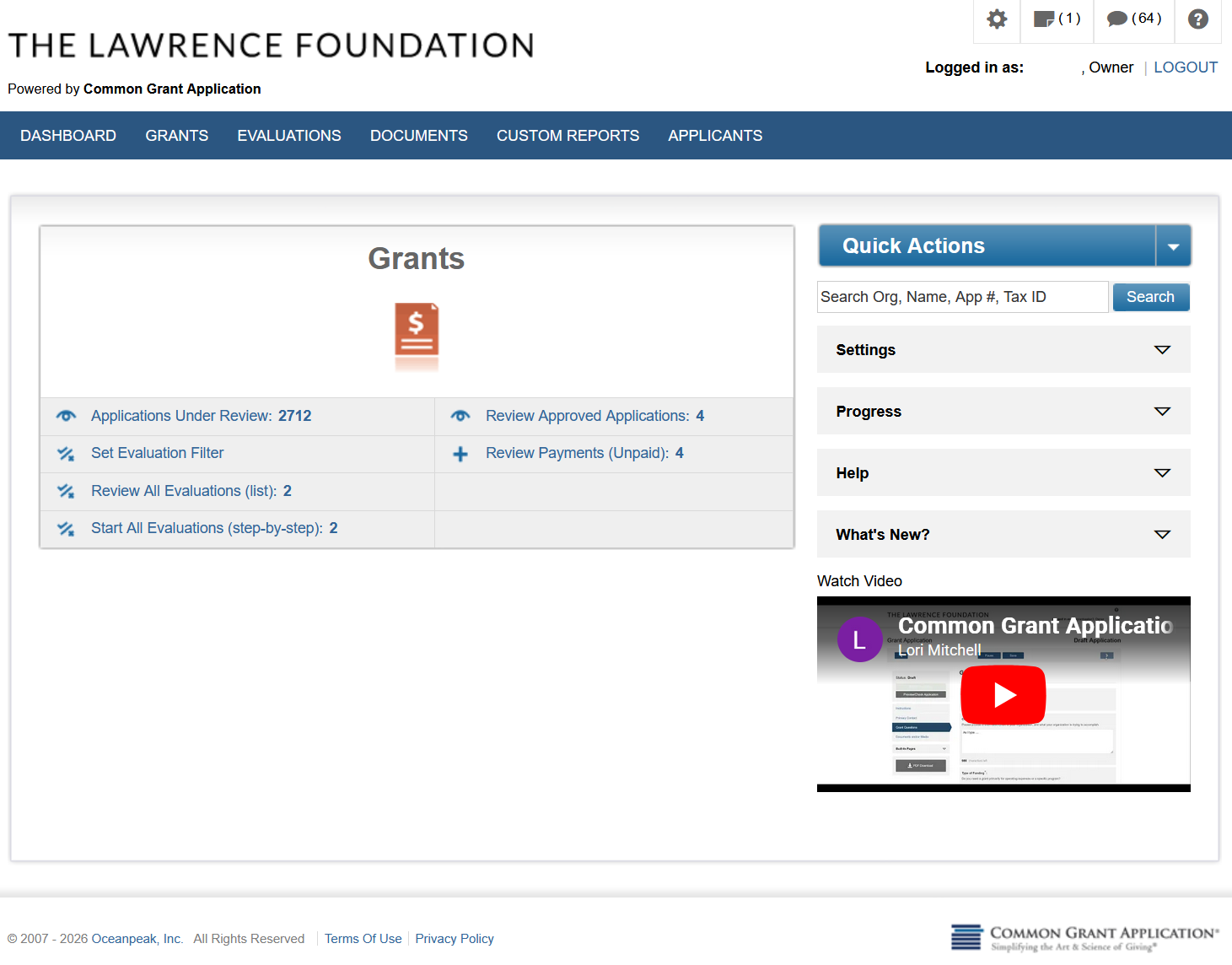Expand the Settings section
The image size is (1232, 965).
click(x=1003, y=349)
